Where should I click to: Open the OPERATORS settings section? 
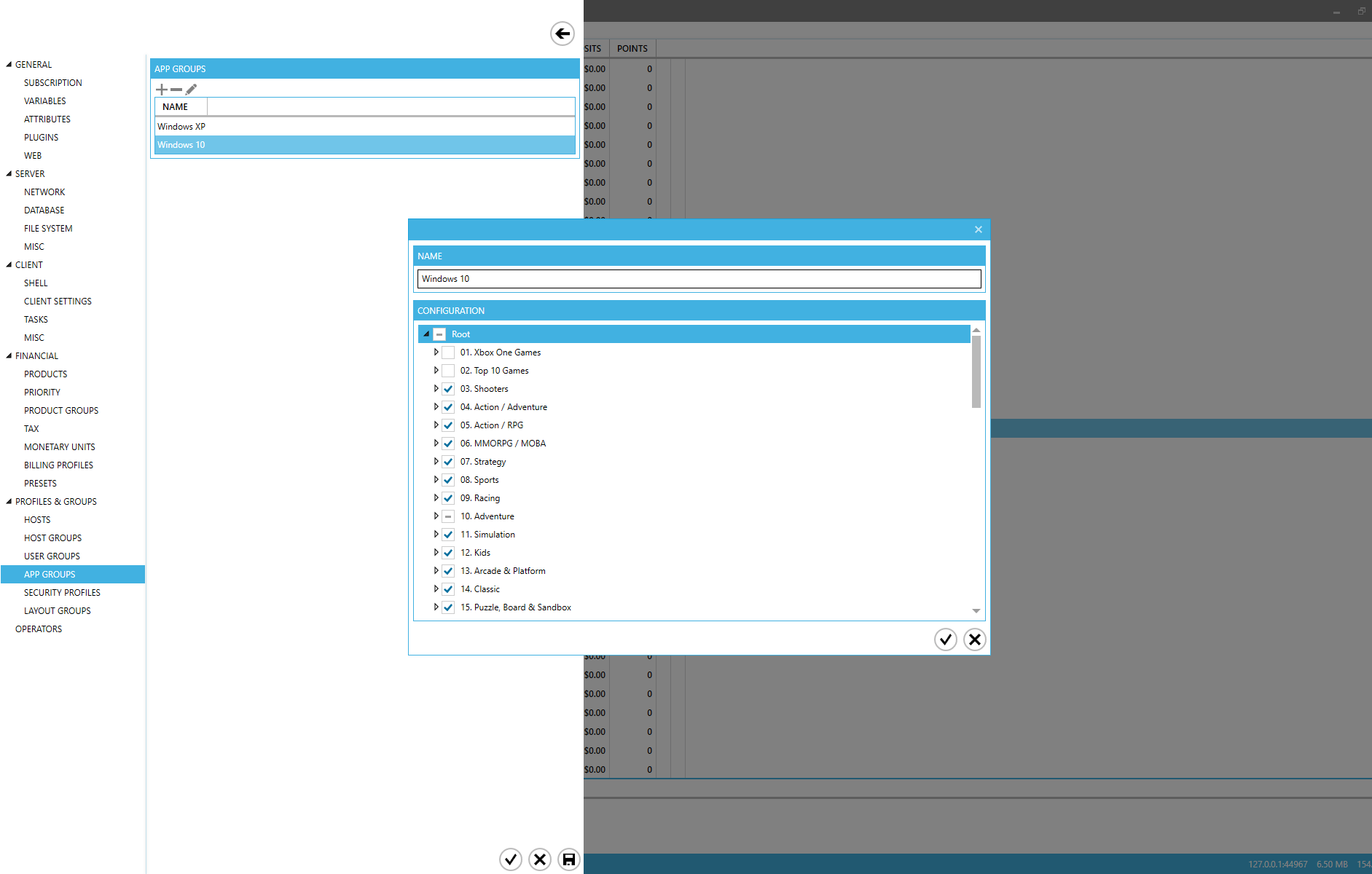(39, 629)
